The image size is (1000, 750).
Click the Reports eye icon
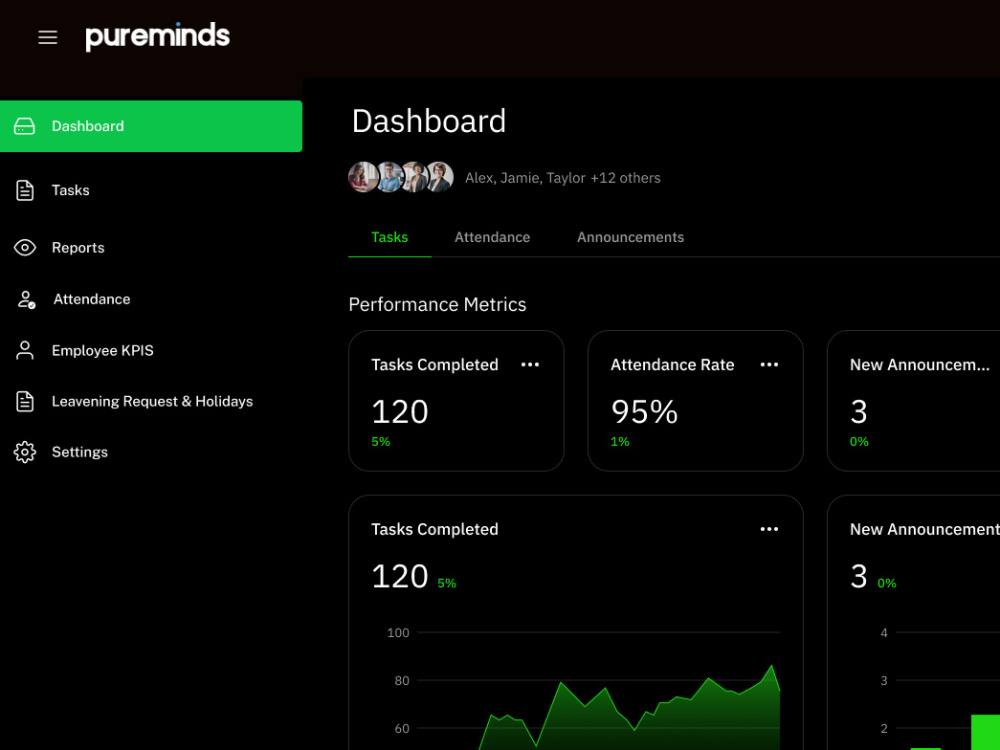(x=25, y=247)
